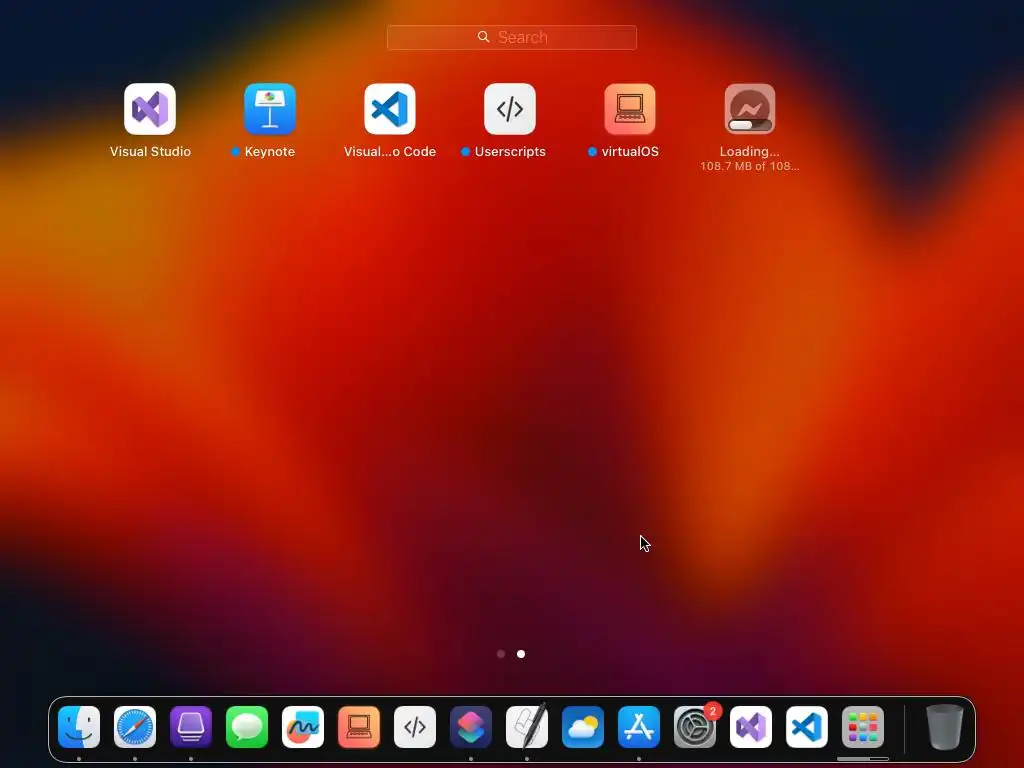Click the Loading app icon being downloaded
This screenshot has height=768, width=1024.
(750, 109)
